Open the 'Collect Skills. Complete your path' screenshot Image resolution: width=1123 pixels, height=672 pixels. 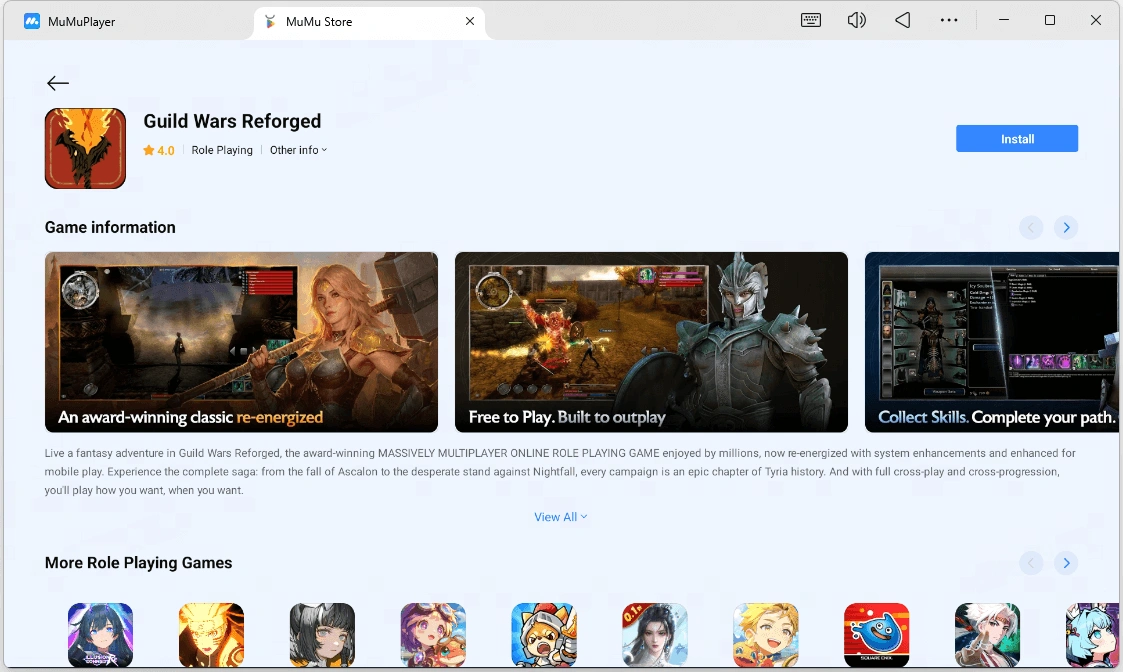[992, 342]
